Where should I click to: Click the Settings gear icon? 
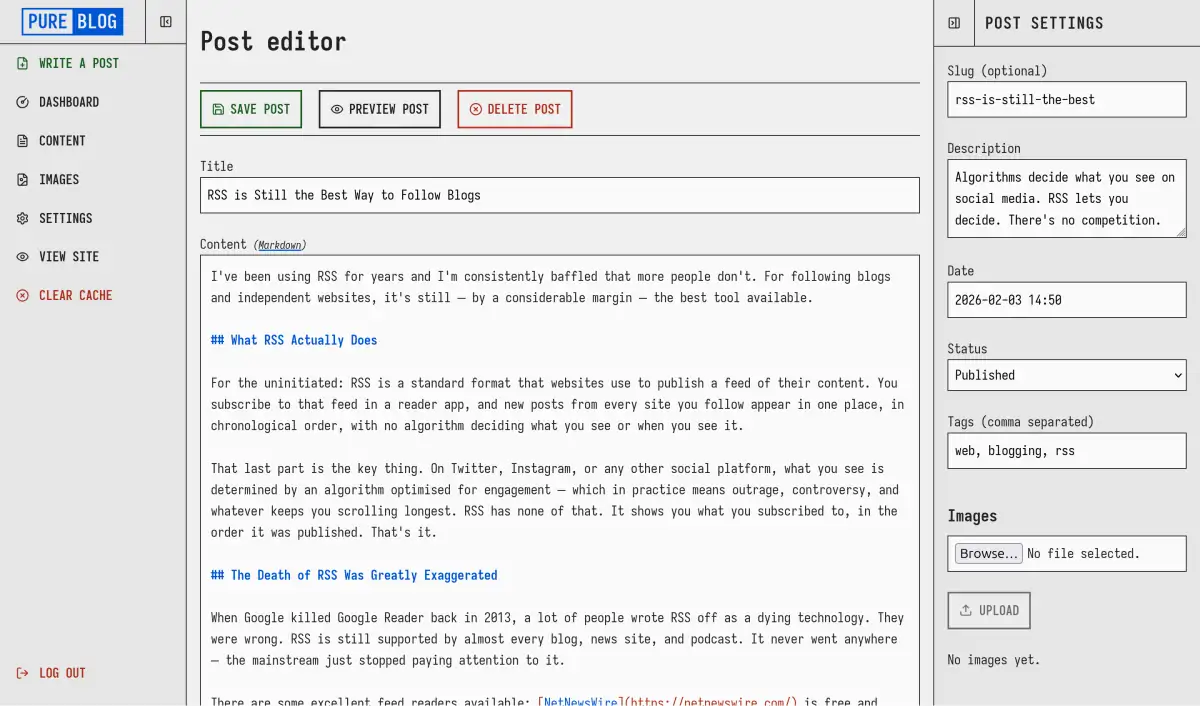tap(22, 218)
